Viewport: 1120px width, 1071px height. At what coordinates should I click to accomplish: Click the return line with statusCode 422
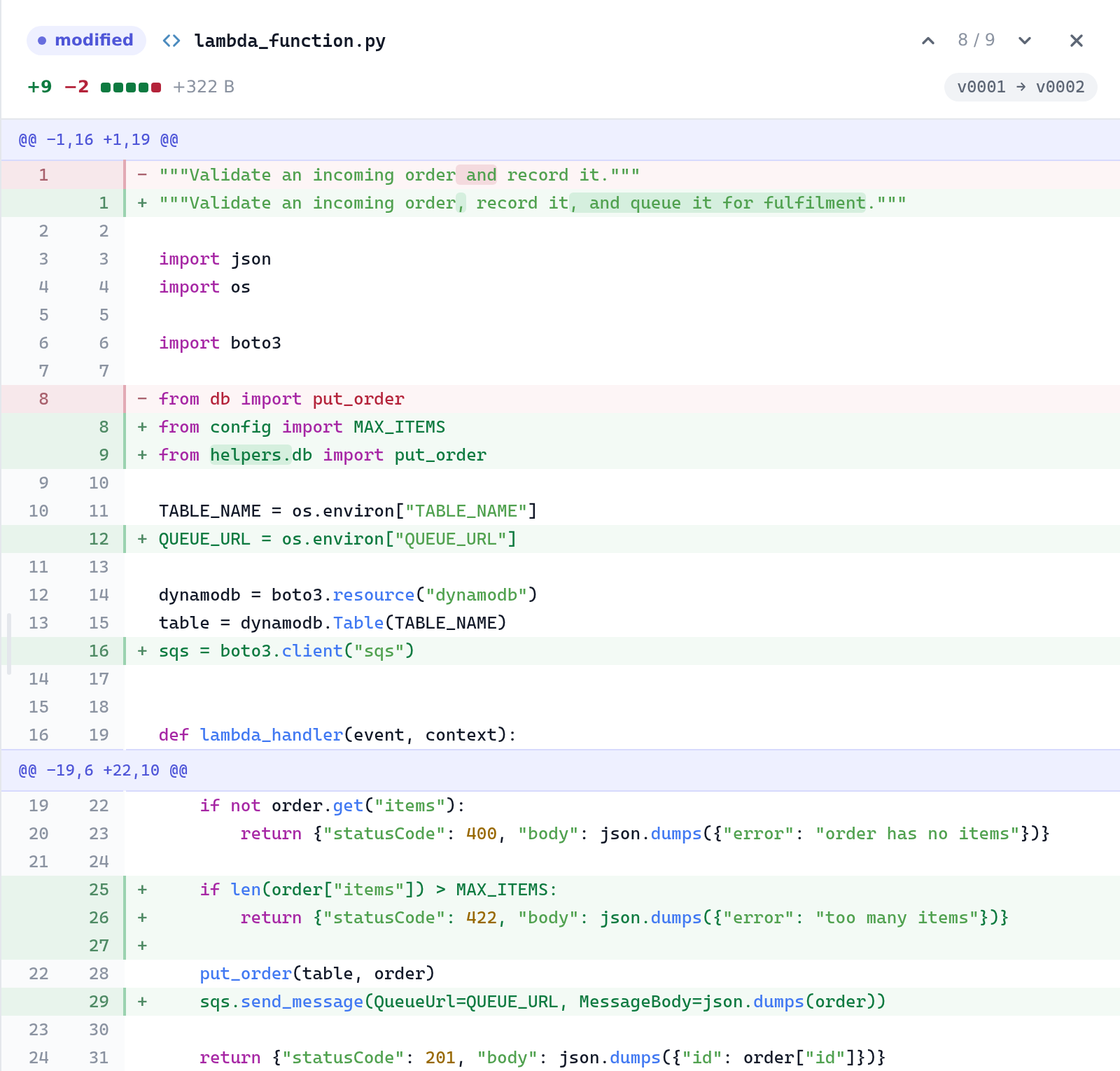coord(560,918)
